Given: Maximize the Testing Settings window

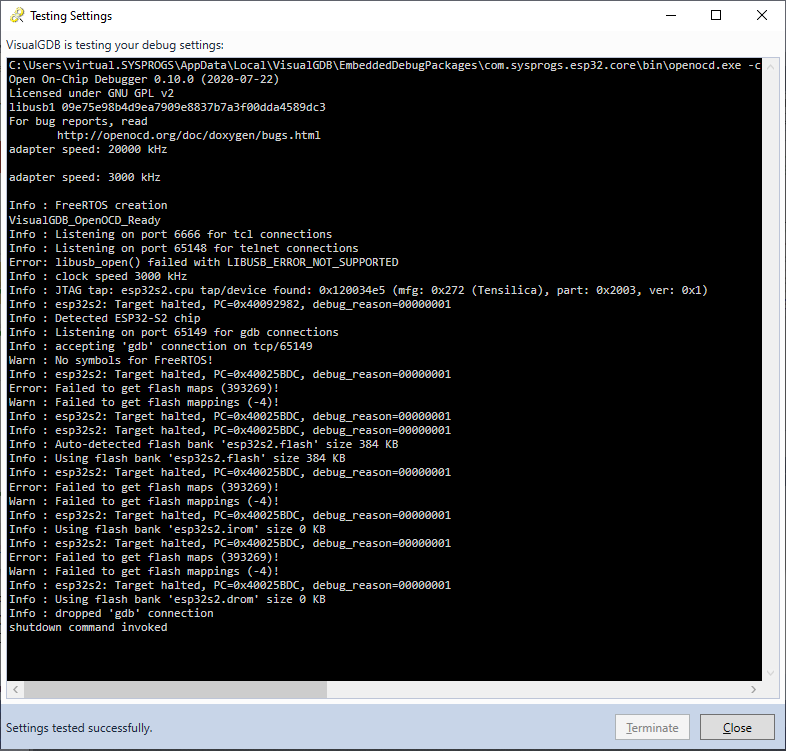Looking at the screenshot, I should [x=716, y=16].
